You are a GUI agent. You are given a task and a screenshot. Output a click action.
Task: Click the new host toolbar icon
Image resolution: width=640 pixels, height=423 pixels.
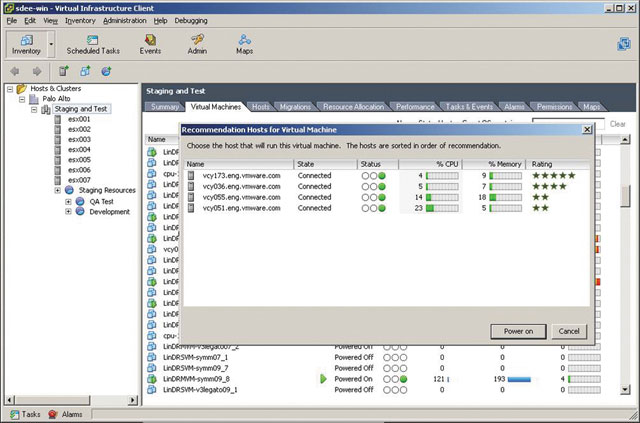point(64,71)
